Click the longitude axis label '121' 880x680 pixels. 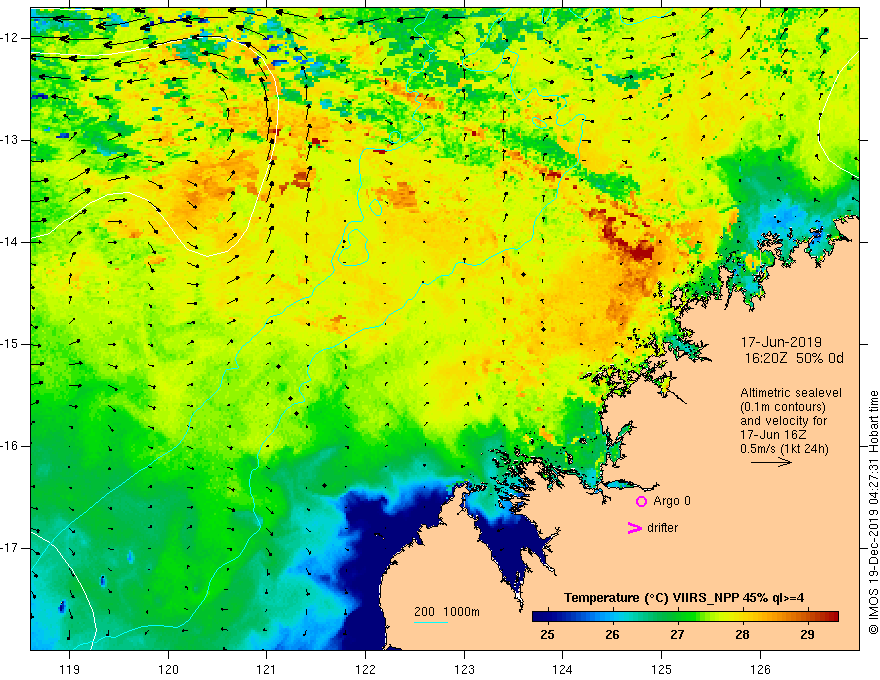(267, 669)
